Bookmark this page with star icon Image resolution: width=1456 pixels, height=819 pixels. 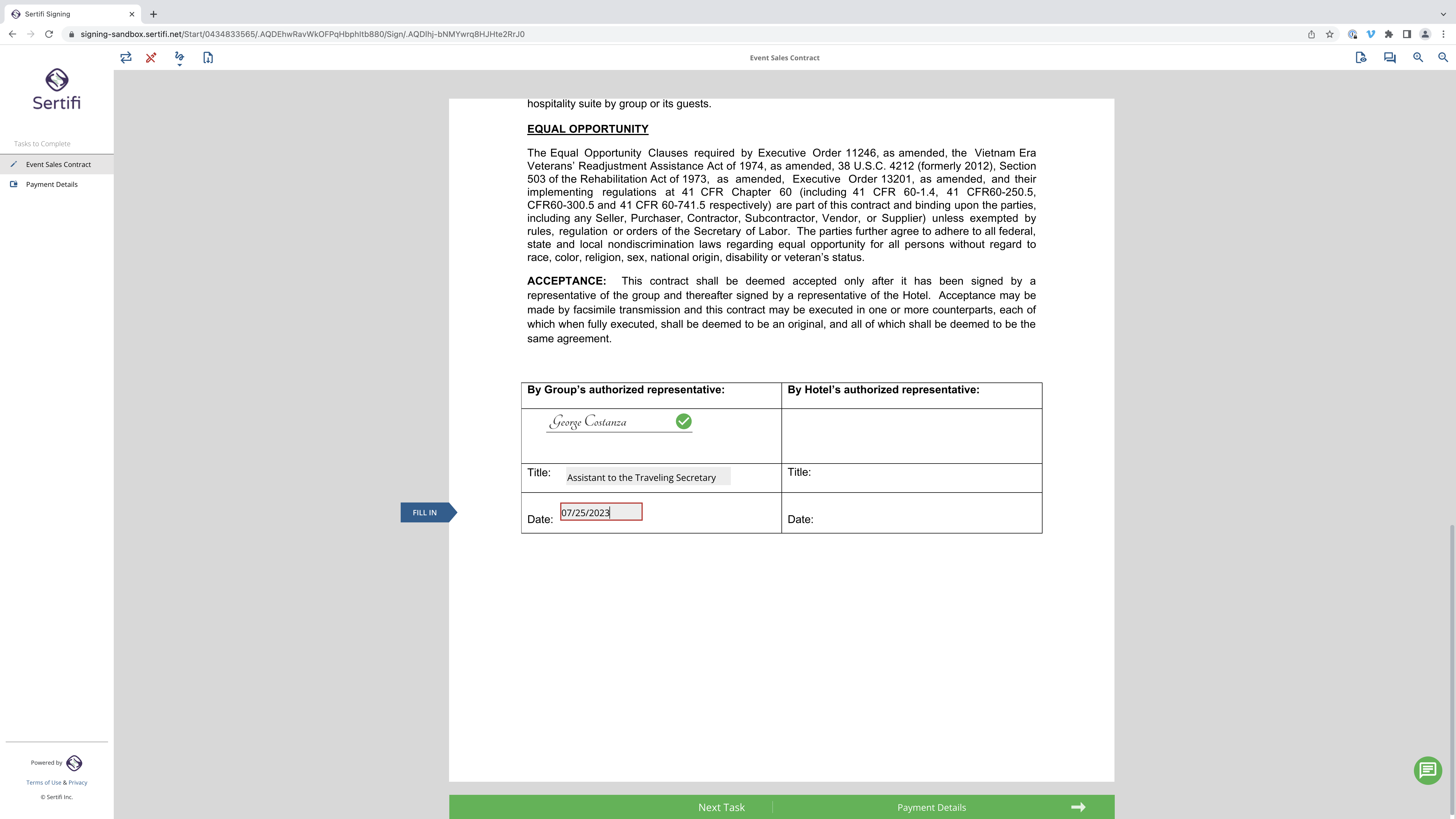click(1330, 34)
